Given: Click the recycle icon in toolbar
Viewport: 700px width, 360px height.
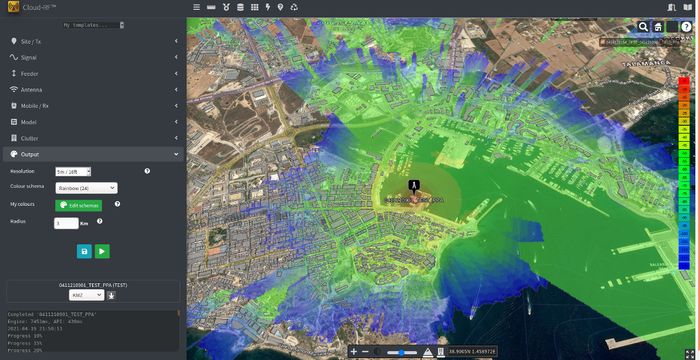Looking at the screenshot, I should [x=294, y=7].
